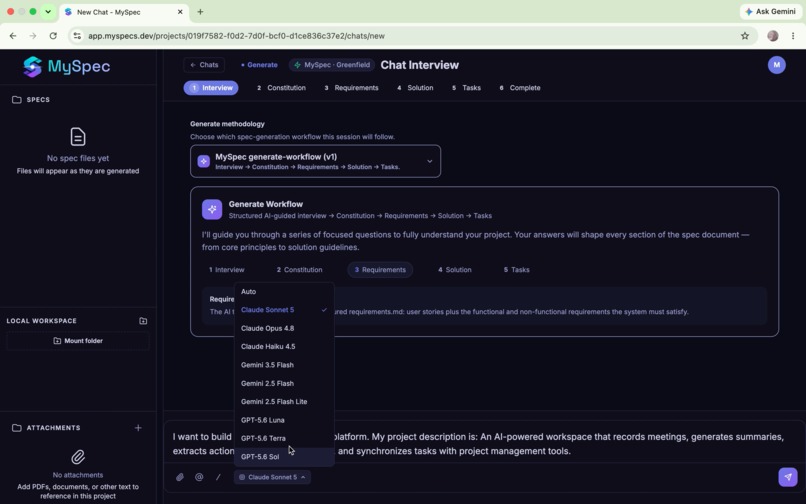Click the Attachments folder icon
The height and width of the screenshot is (504, 806).
[x=16, y=428]
